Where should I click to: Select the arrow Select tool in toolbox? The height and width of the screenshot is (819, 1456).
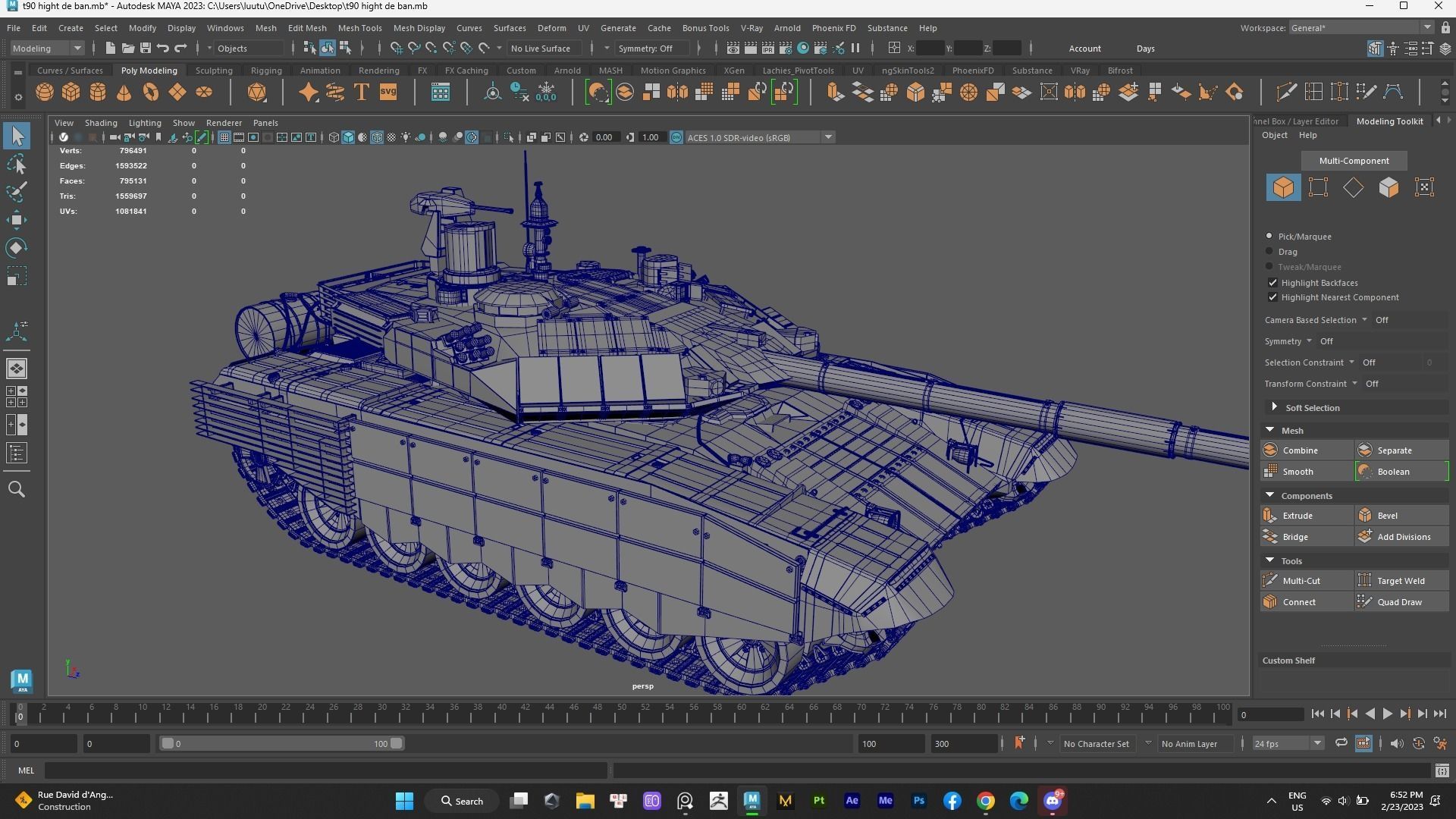(x=17, y=136)
